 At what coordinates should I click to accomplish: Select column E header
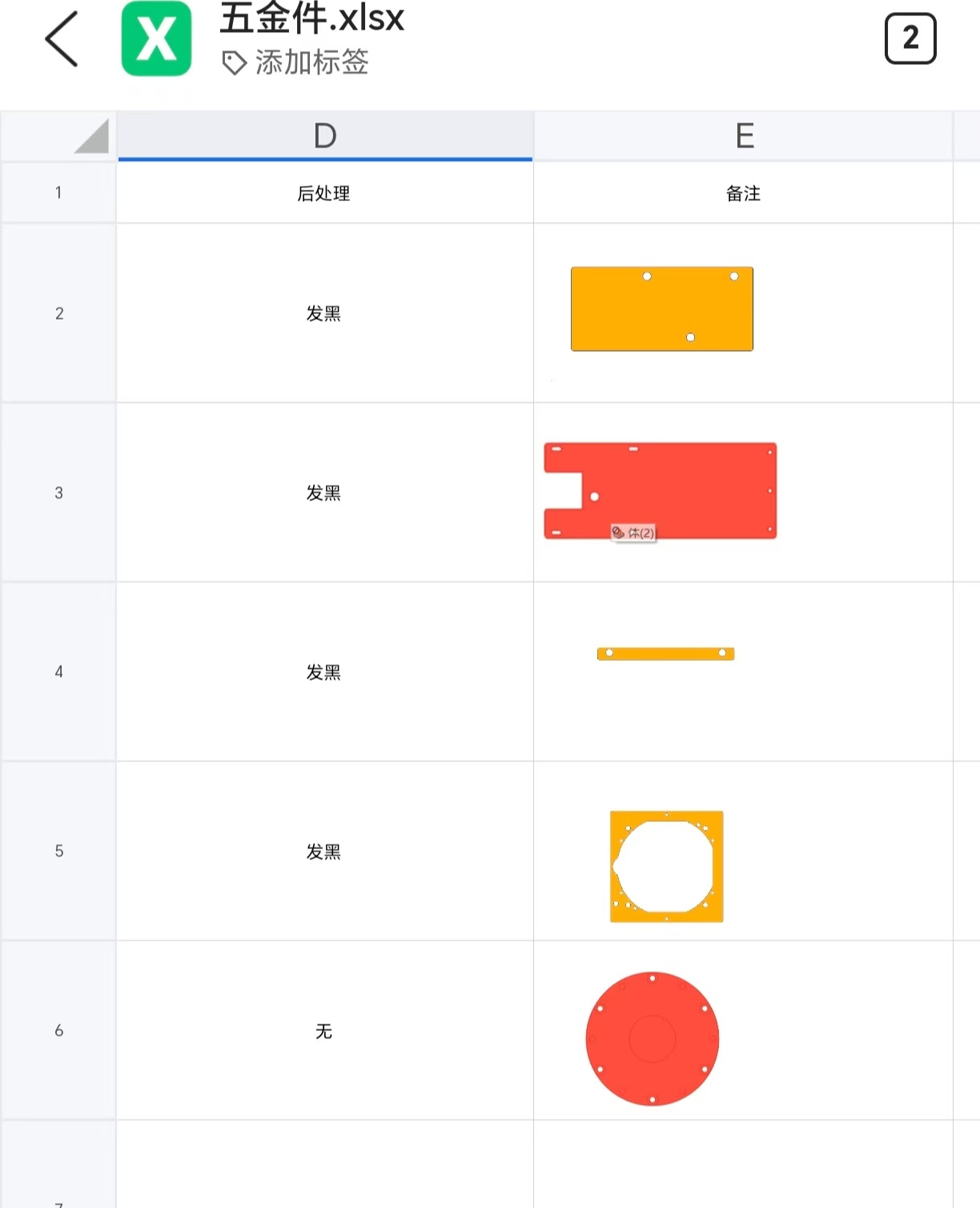point(744,136)
